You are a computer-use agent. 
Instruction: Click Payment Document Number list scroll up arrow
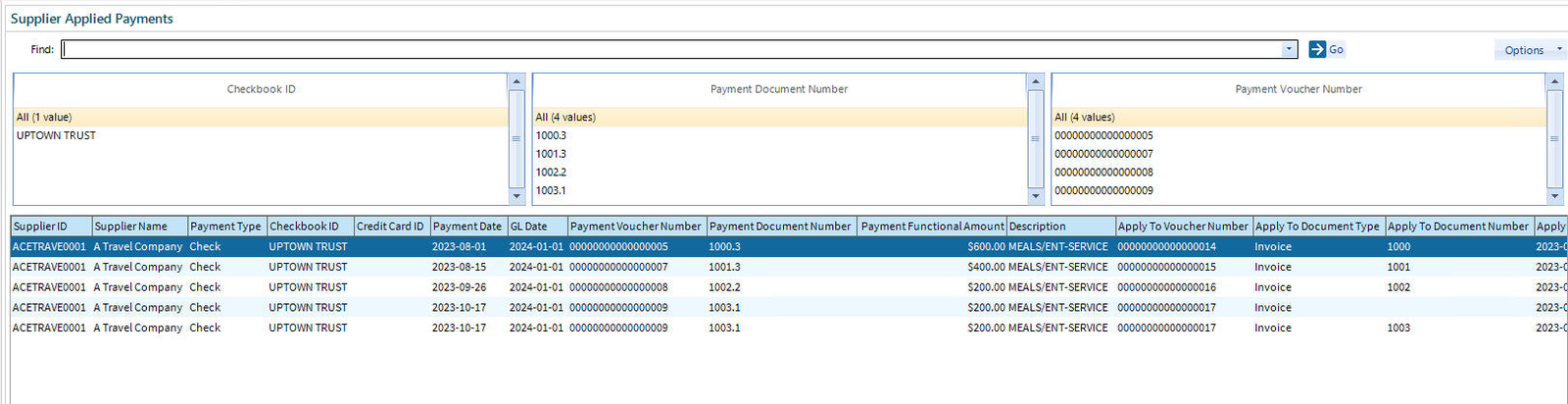[1035, 81]
